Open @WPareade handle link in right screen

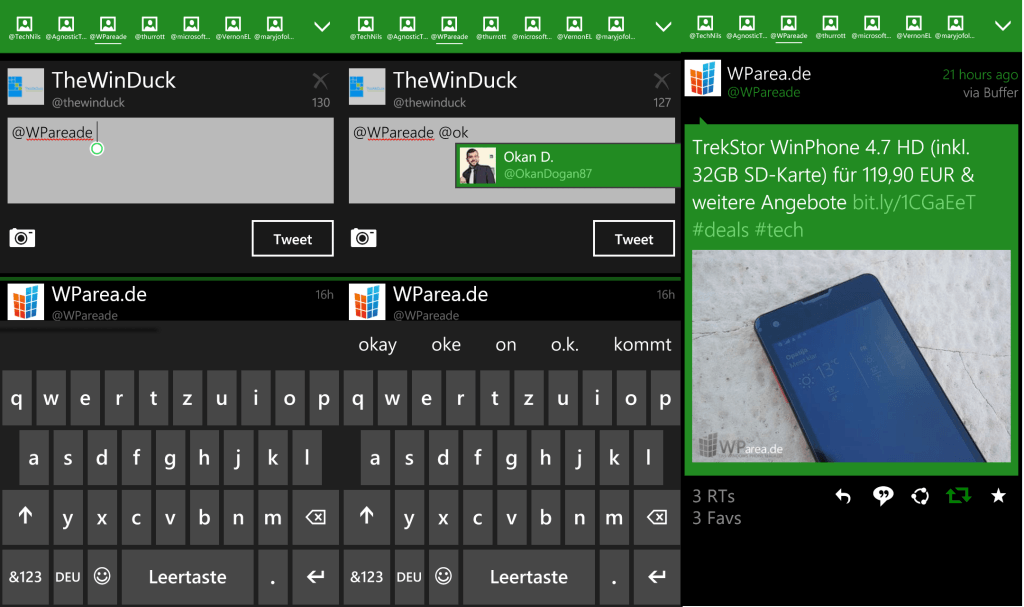[763, 93]
